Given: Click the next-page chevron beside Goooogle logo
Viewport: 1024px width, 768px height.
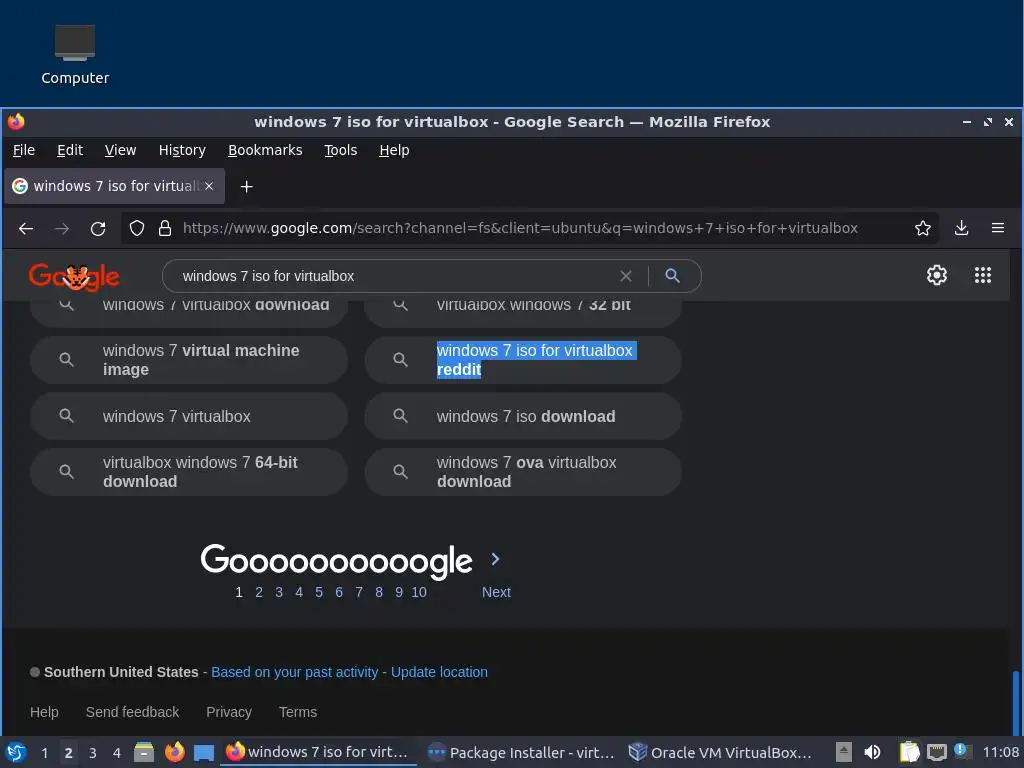Looking at the screenshot, I should coord(495,559).
